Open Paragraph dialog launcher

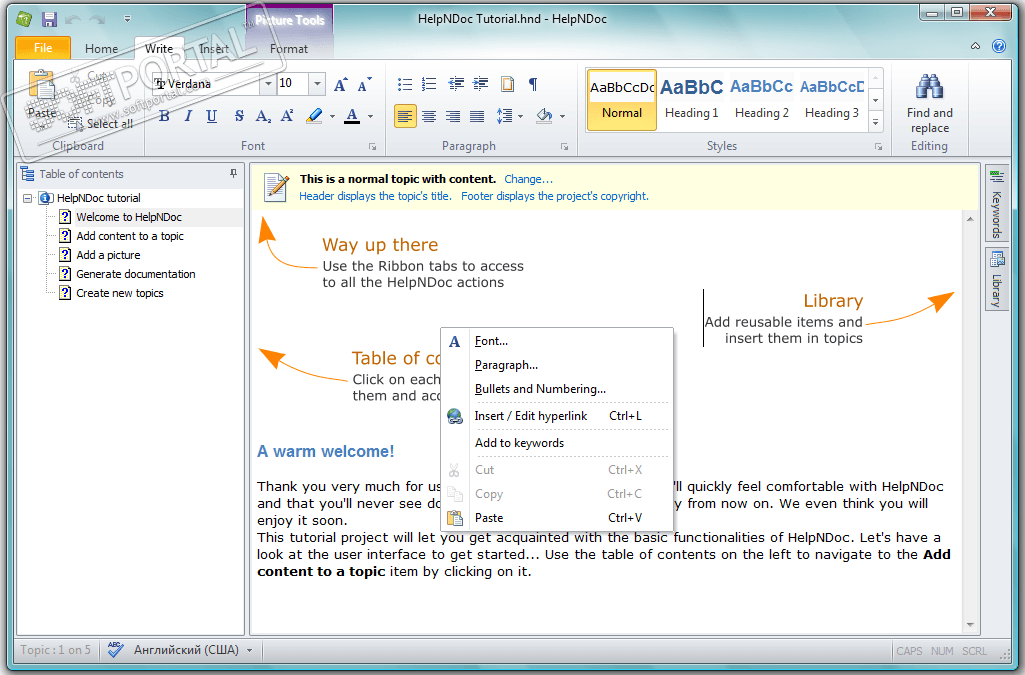[x=564, y=147]
